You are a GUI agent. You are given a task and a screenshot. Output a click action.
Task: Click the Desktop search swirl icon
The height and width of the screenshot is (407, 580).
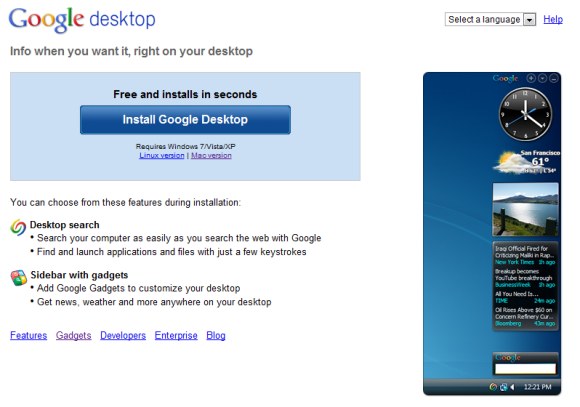(18, 227)
